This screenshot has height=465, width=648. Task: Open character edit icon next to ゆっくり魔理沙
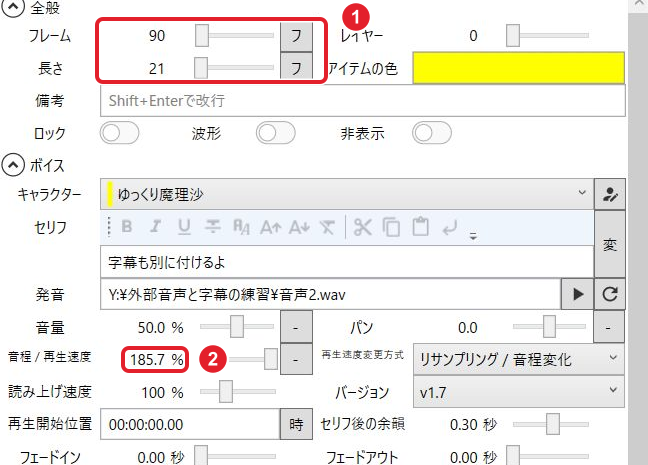tap(610, 194)
